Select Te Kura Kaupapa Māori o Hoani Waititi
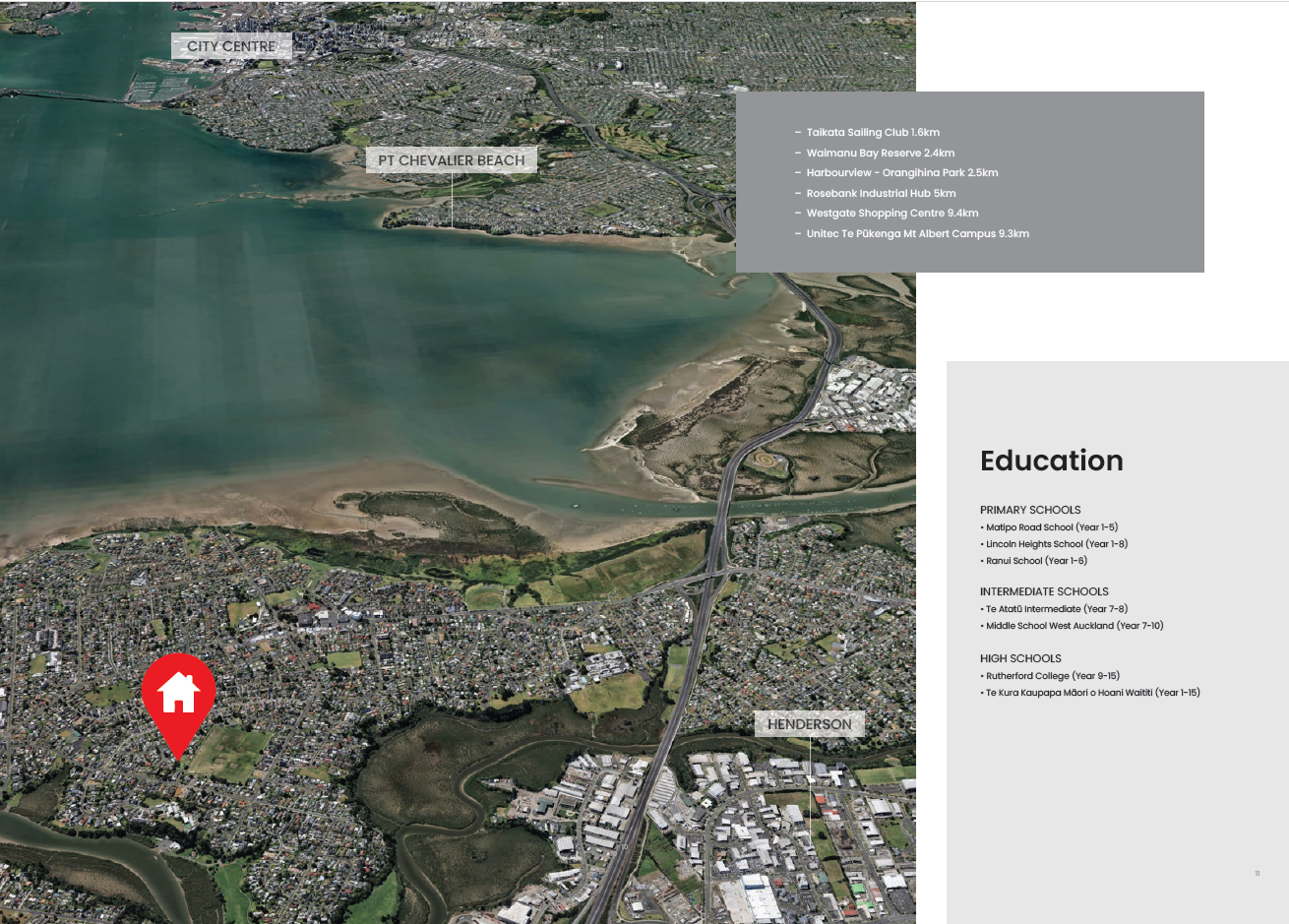1289x924 pixels. (x=1092, y=693)
